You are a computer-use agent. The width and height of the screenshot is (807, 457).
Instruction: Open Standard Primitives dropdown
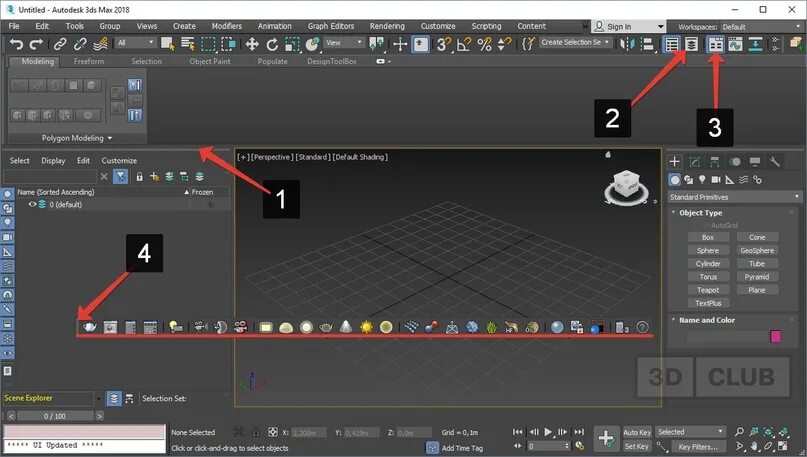click(x=734, y=197)
